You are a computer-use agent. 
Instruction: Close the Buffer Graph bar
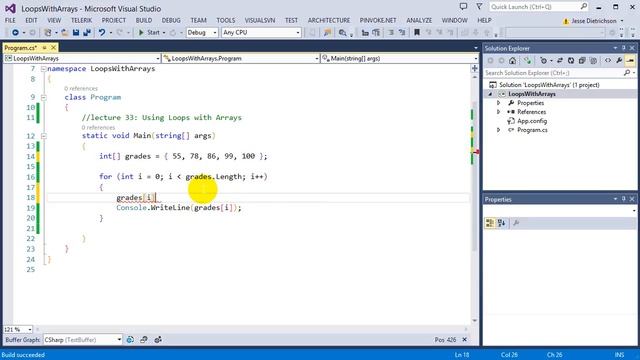coord(464,340)
